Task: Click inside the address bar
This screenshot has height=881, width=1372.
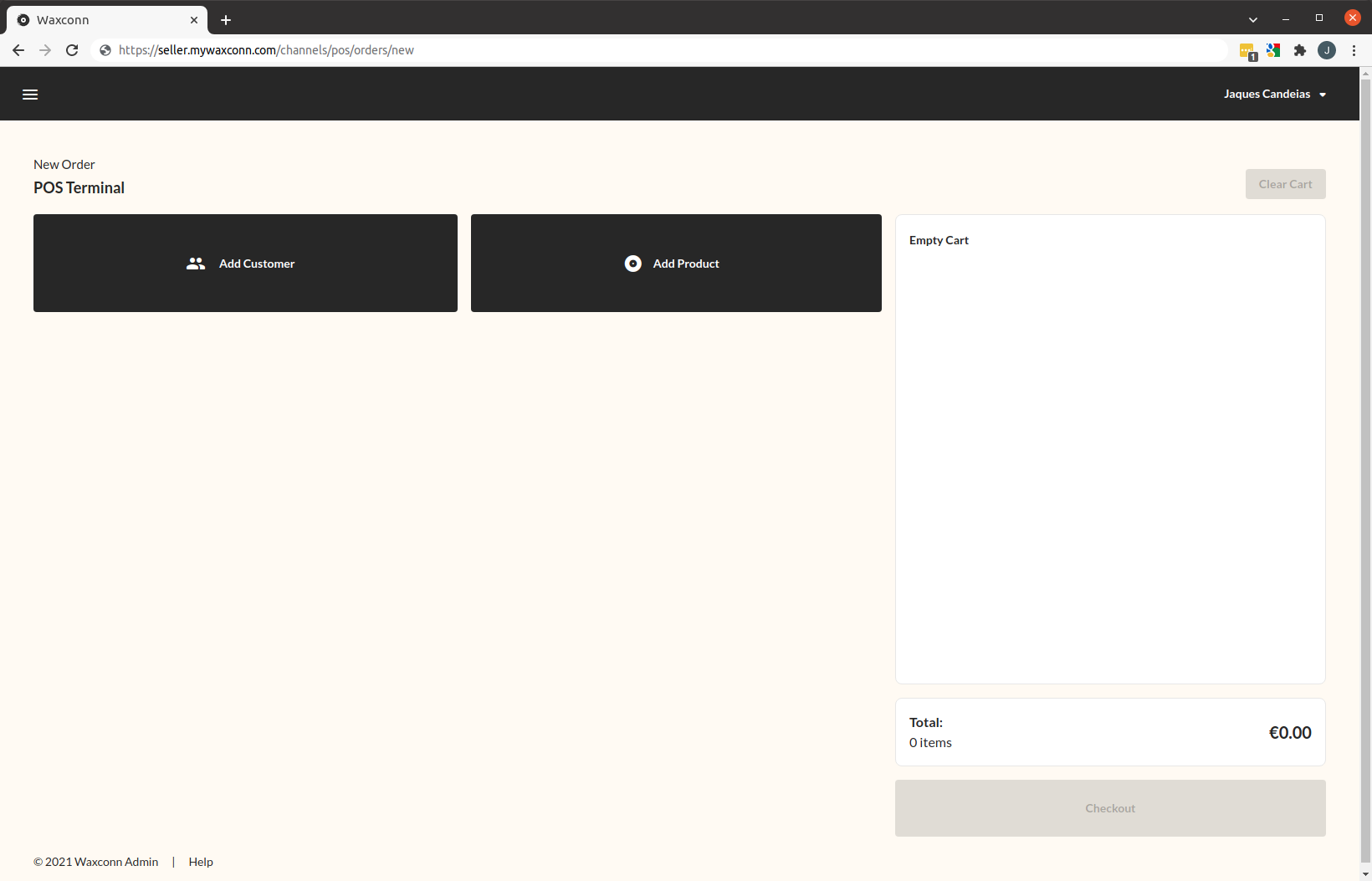Action: [586, 50]
